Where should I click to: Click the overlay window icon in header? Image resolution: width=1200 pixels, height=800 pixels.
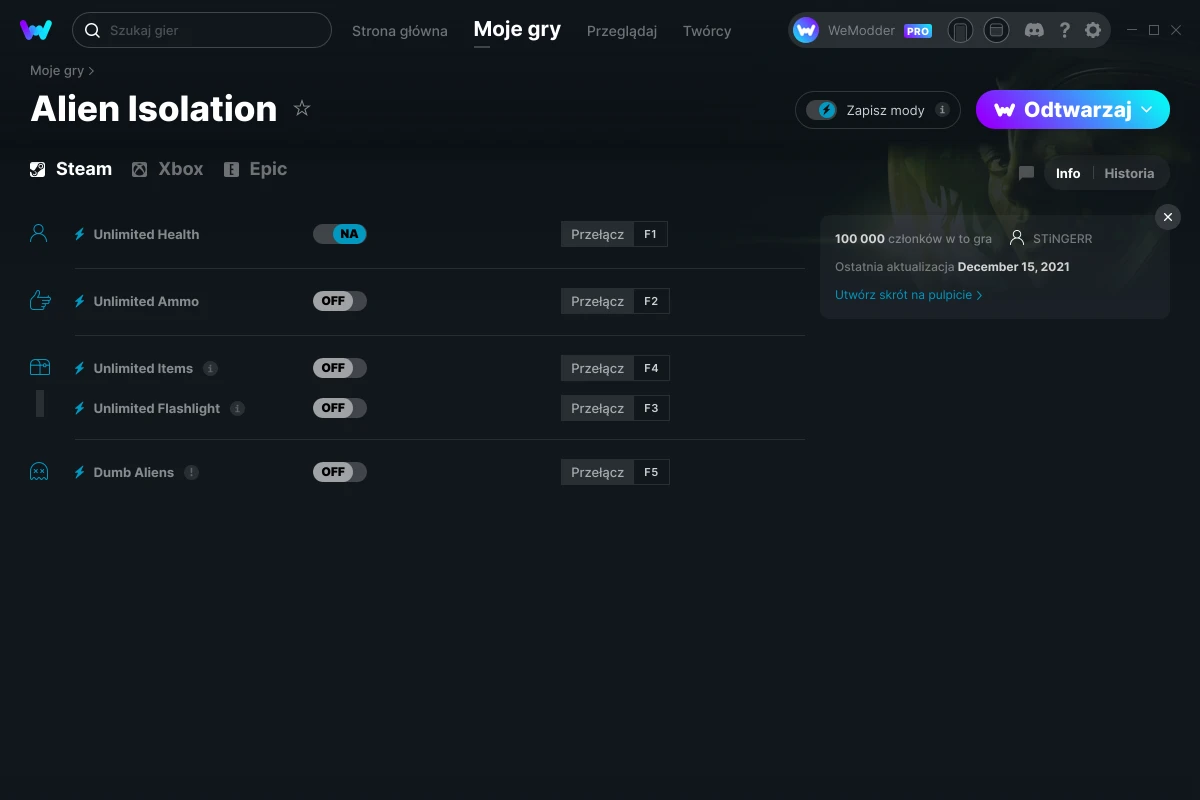[996, 30]
